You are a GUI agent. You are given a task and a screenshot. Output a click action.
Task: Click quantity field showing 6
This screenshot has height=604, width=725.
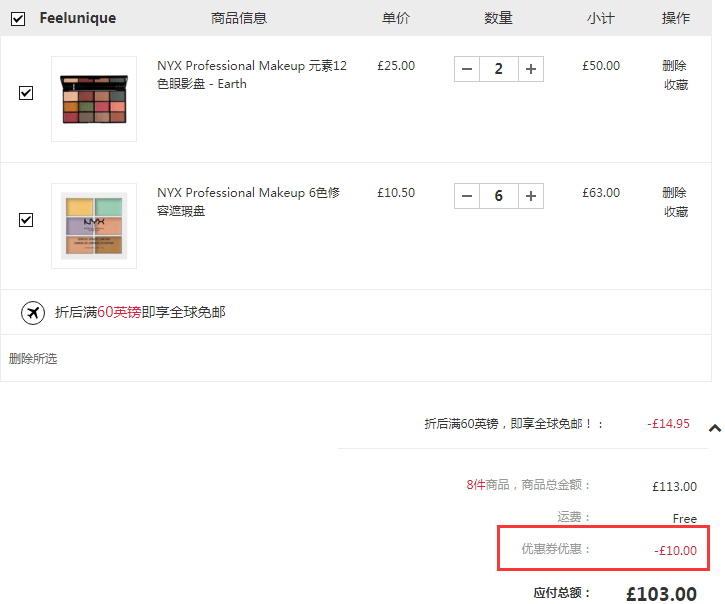click(499, 196)
